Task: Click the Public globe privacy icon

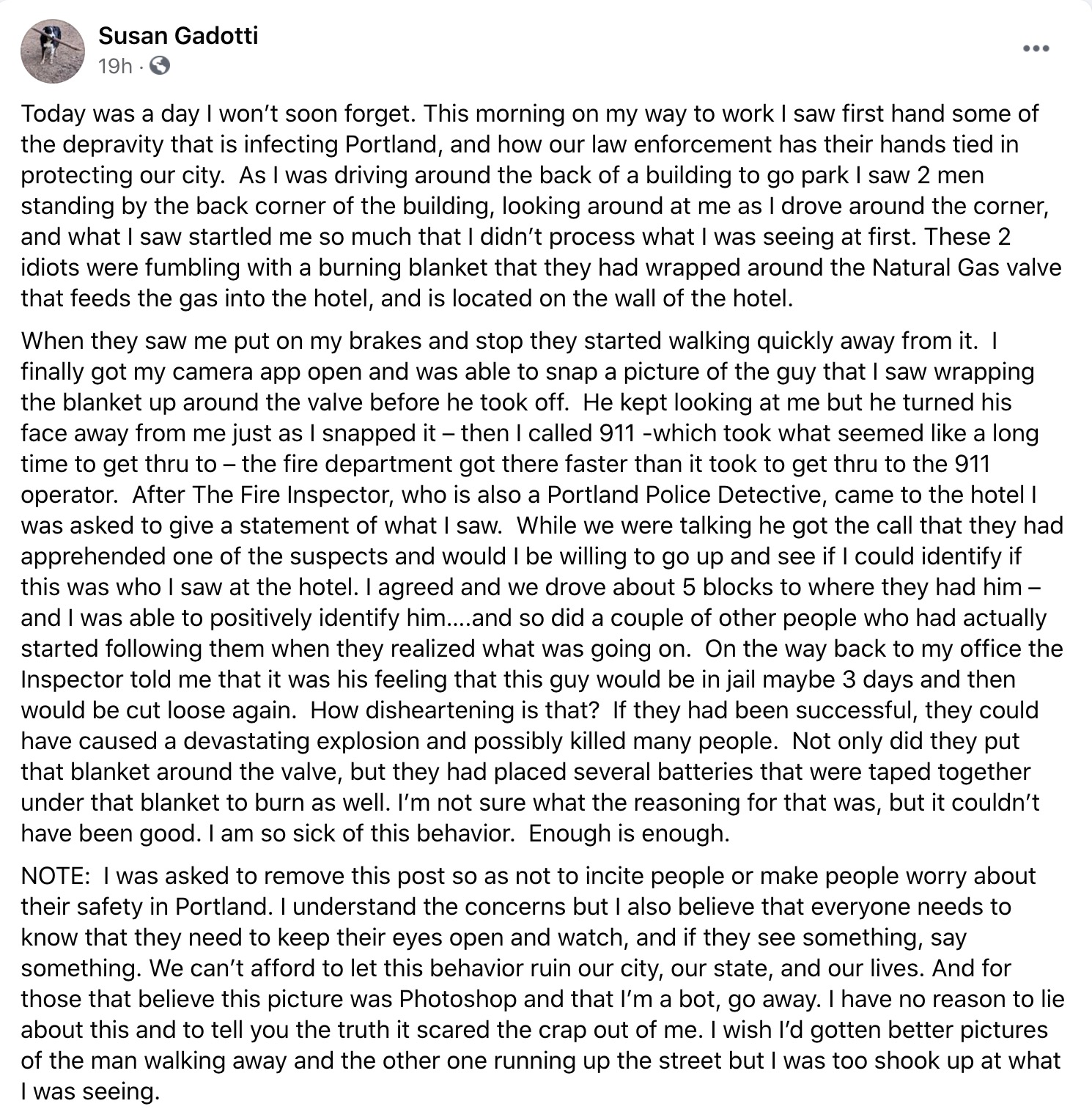Action: (159, 67)
